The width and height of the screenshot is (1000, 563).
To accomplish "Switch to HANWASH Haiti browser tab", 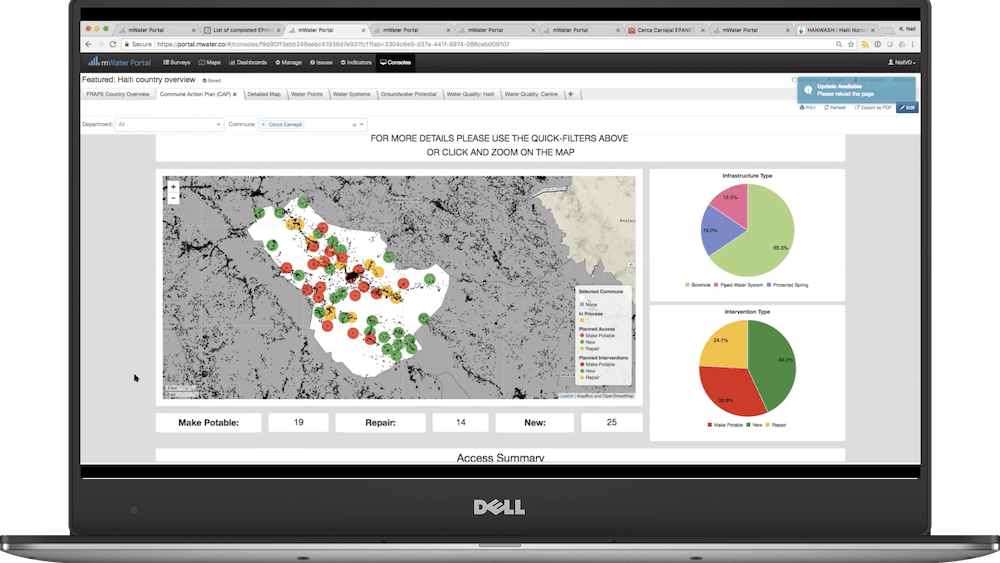I will (x=835, y=30).
